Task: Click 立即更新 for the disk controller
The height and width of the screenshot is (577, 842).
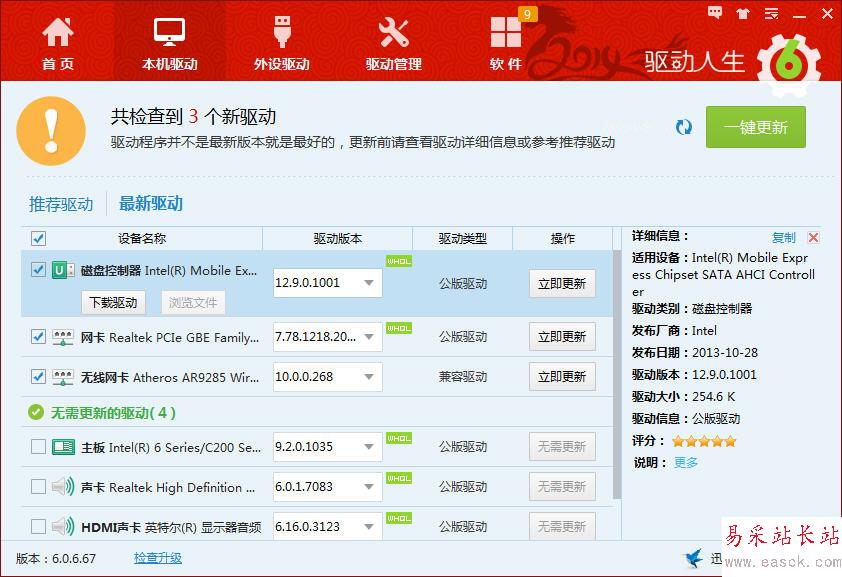Action: (x=562, y=283)
